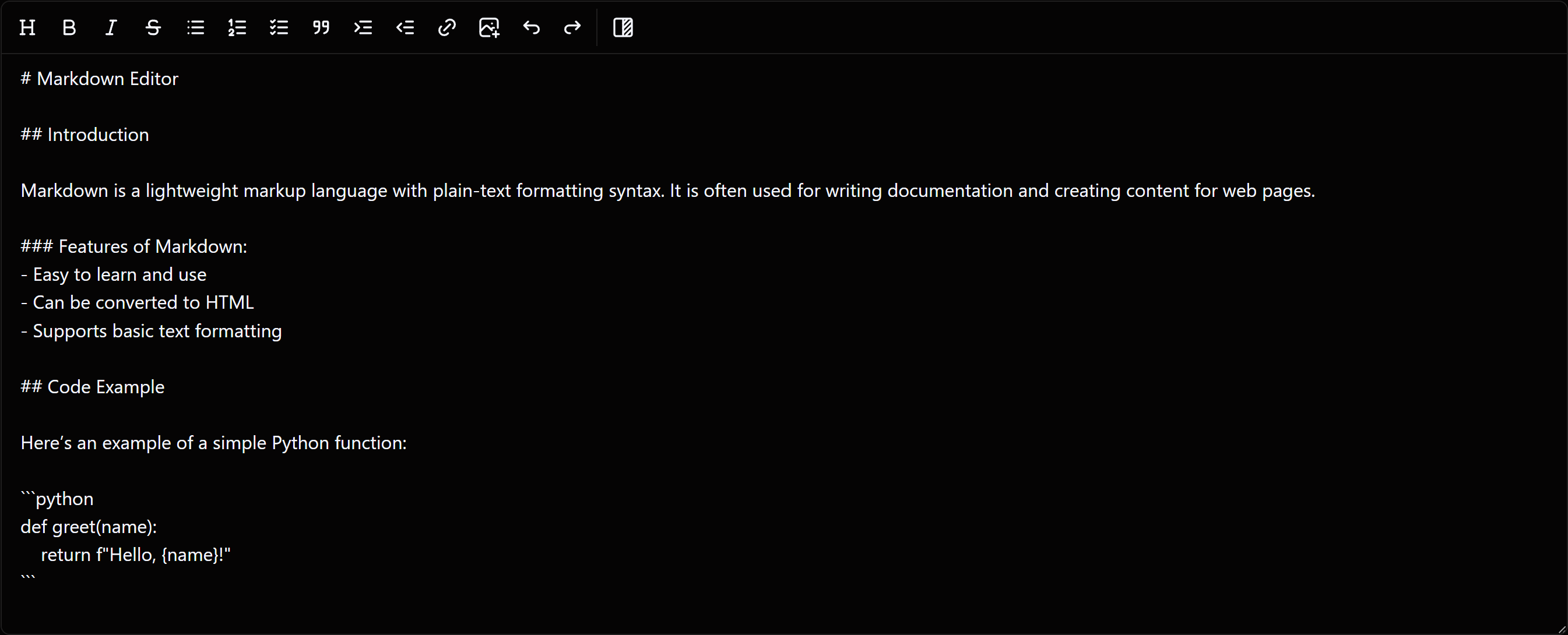Place cursor on the '# Markdown Editor' line
This screenshot has height=635, width=1568.
99,79
